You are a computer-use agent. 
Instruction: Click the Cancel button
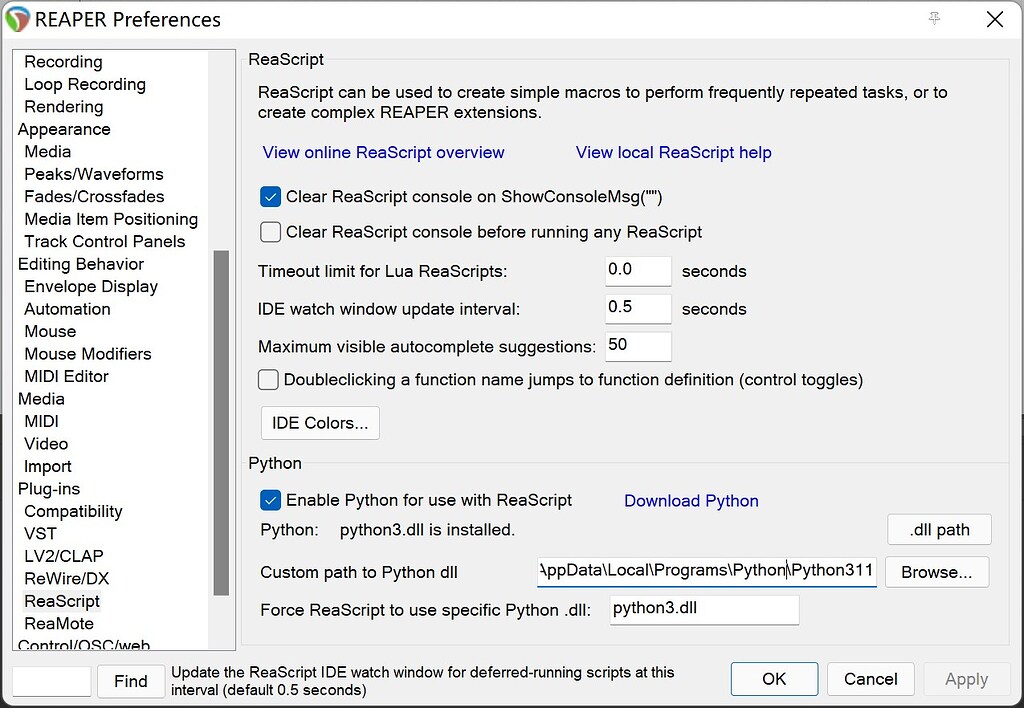(871, 679)
